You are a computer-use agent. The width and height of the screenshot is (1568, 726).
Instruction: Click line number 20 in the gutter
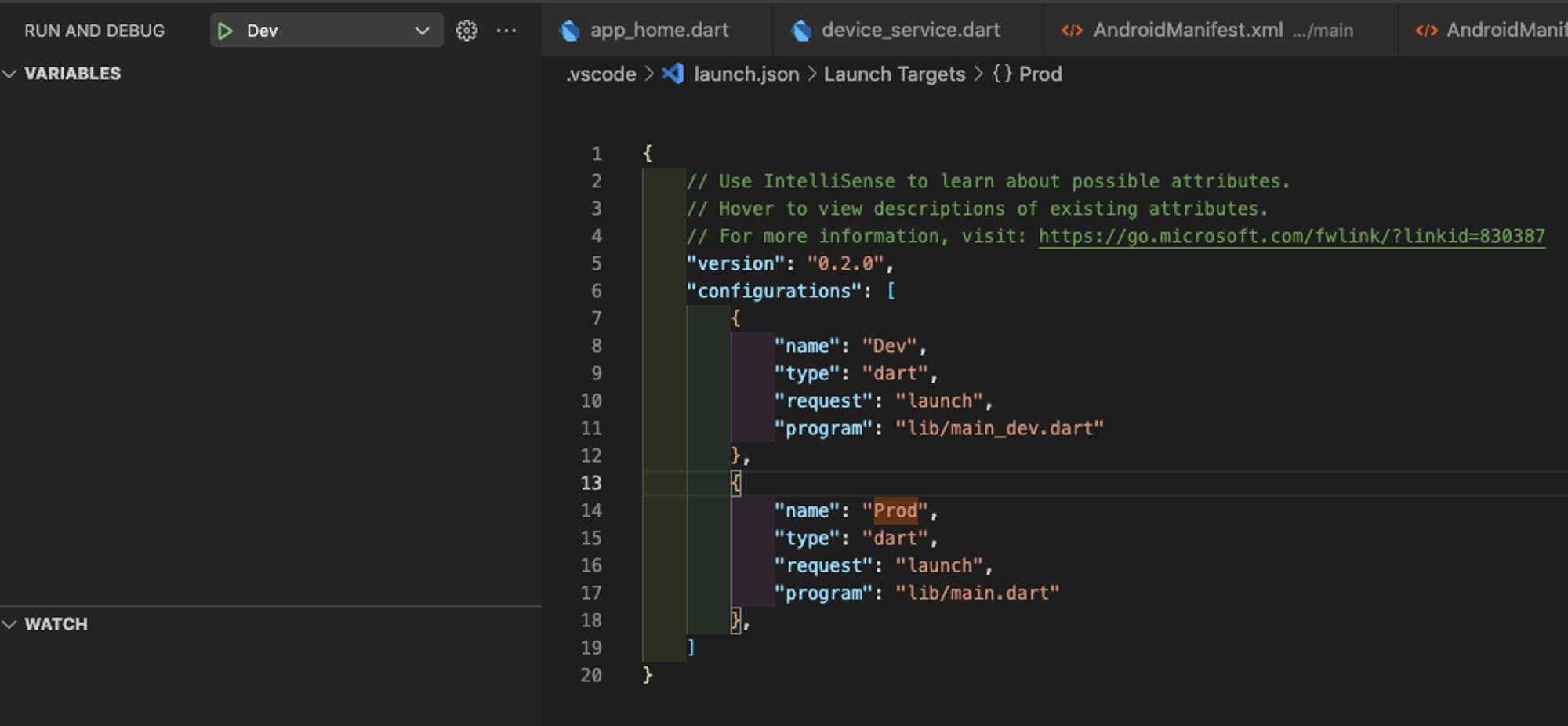(x=591, y=675)
